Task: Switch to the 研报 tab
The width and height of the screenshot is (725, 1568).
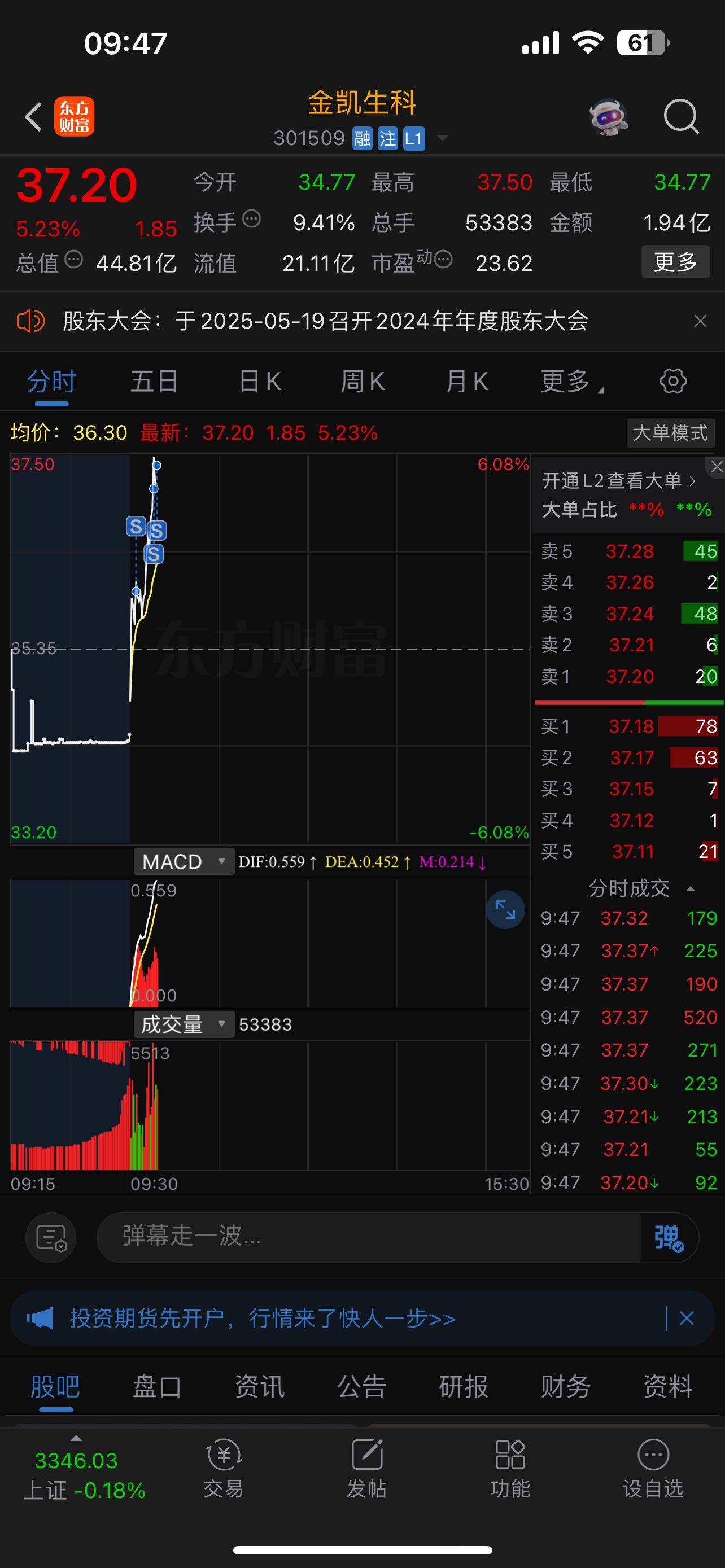Action: pyautogui.click(x=464, y=1387)
